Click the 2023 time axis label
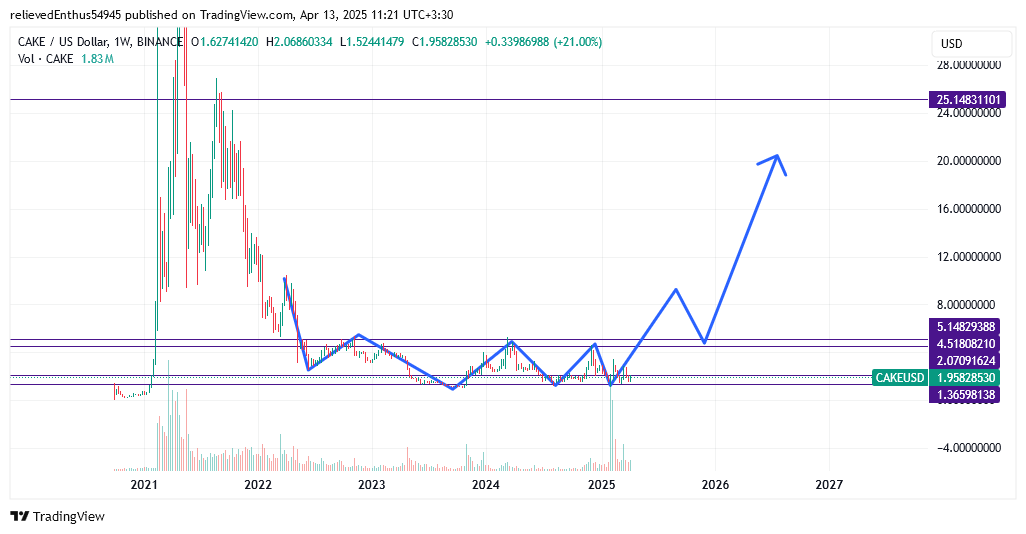Image resolution: width=1026 pixels, height=534 pixels. 372,484
